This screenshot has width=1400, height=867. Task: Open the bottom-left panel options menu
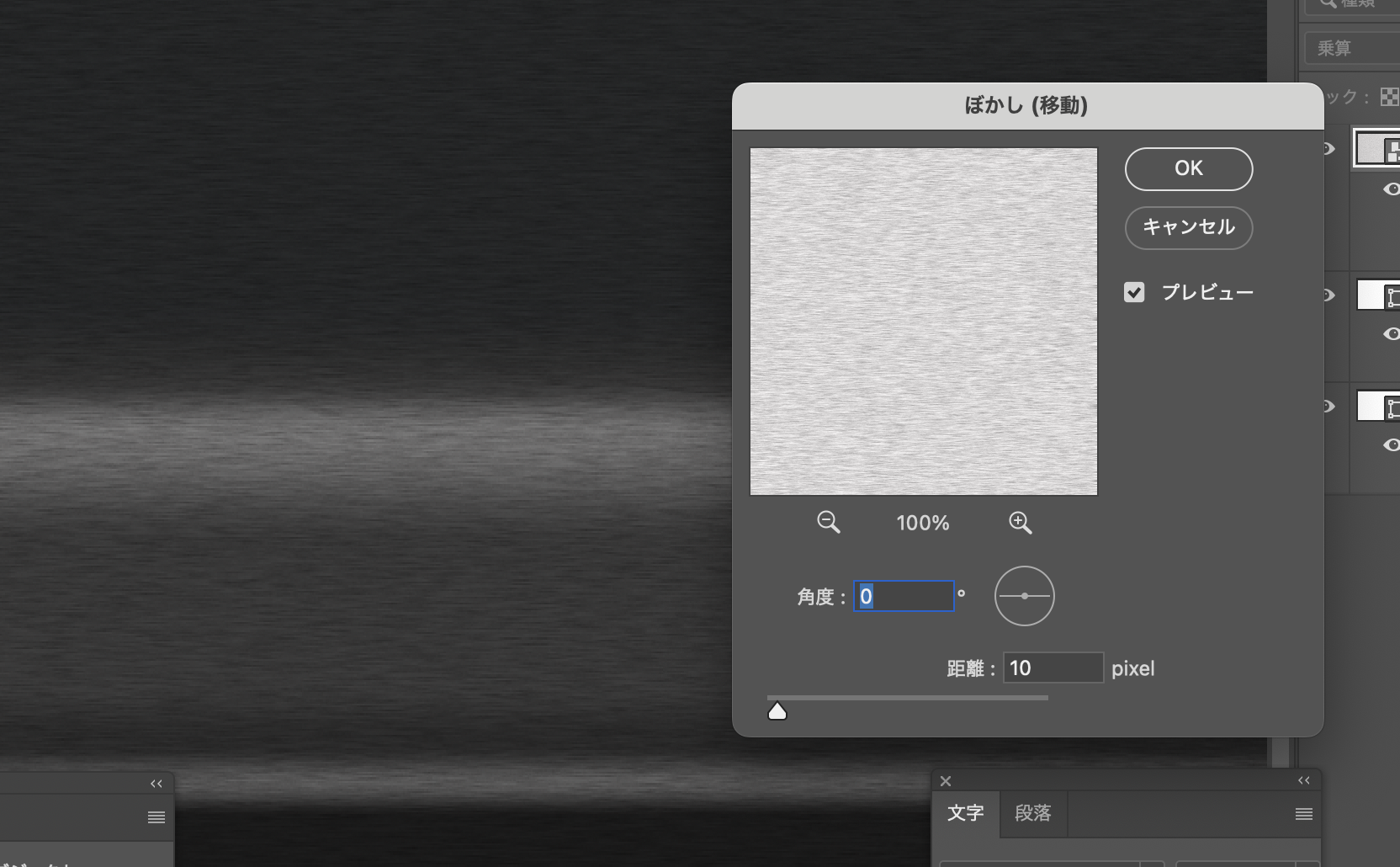click(x=156, y=817)
